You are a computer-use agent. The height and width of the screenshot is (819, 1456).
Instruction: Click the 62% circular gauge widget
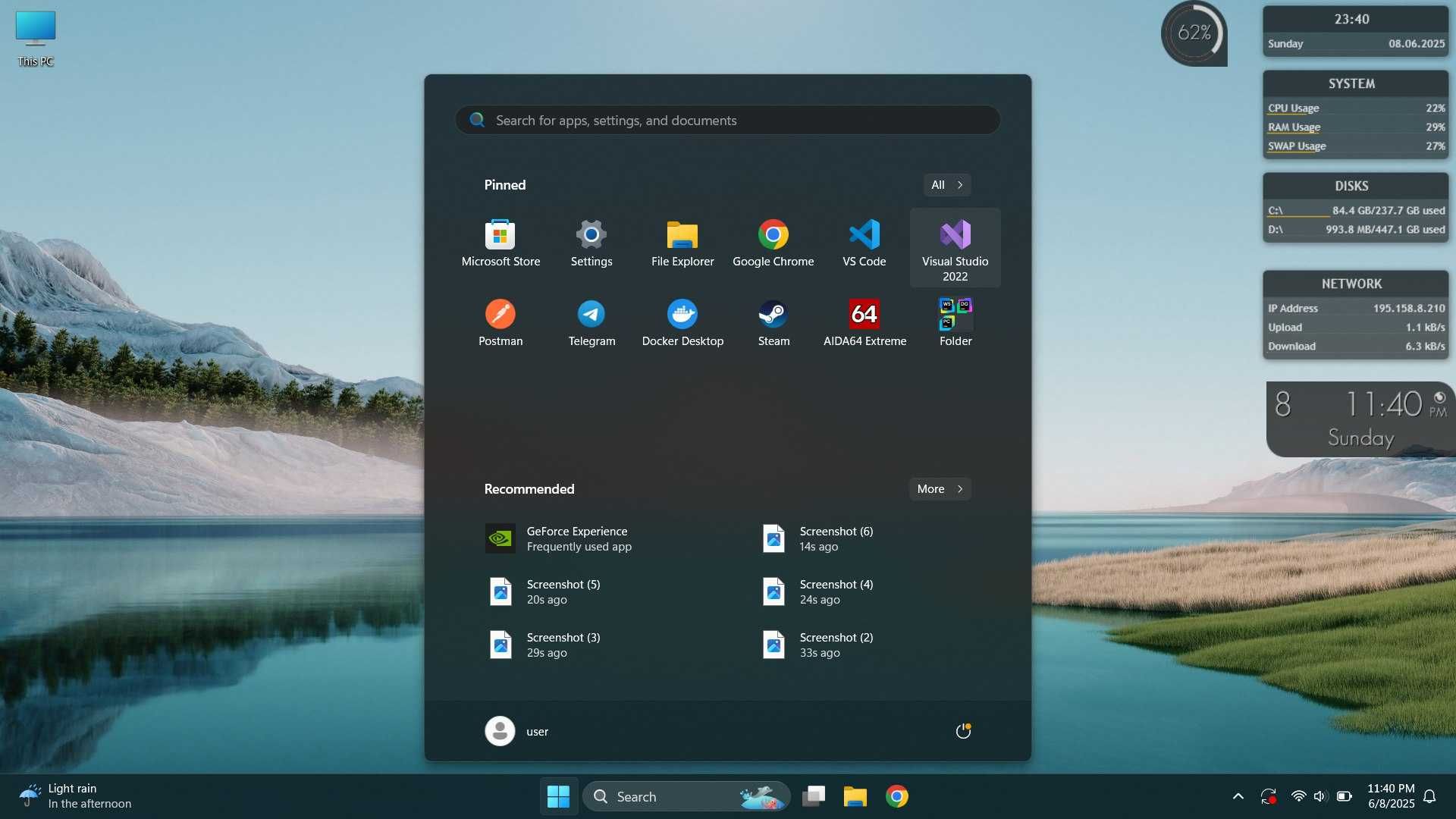coord(1194,33)
